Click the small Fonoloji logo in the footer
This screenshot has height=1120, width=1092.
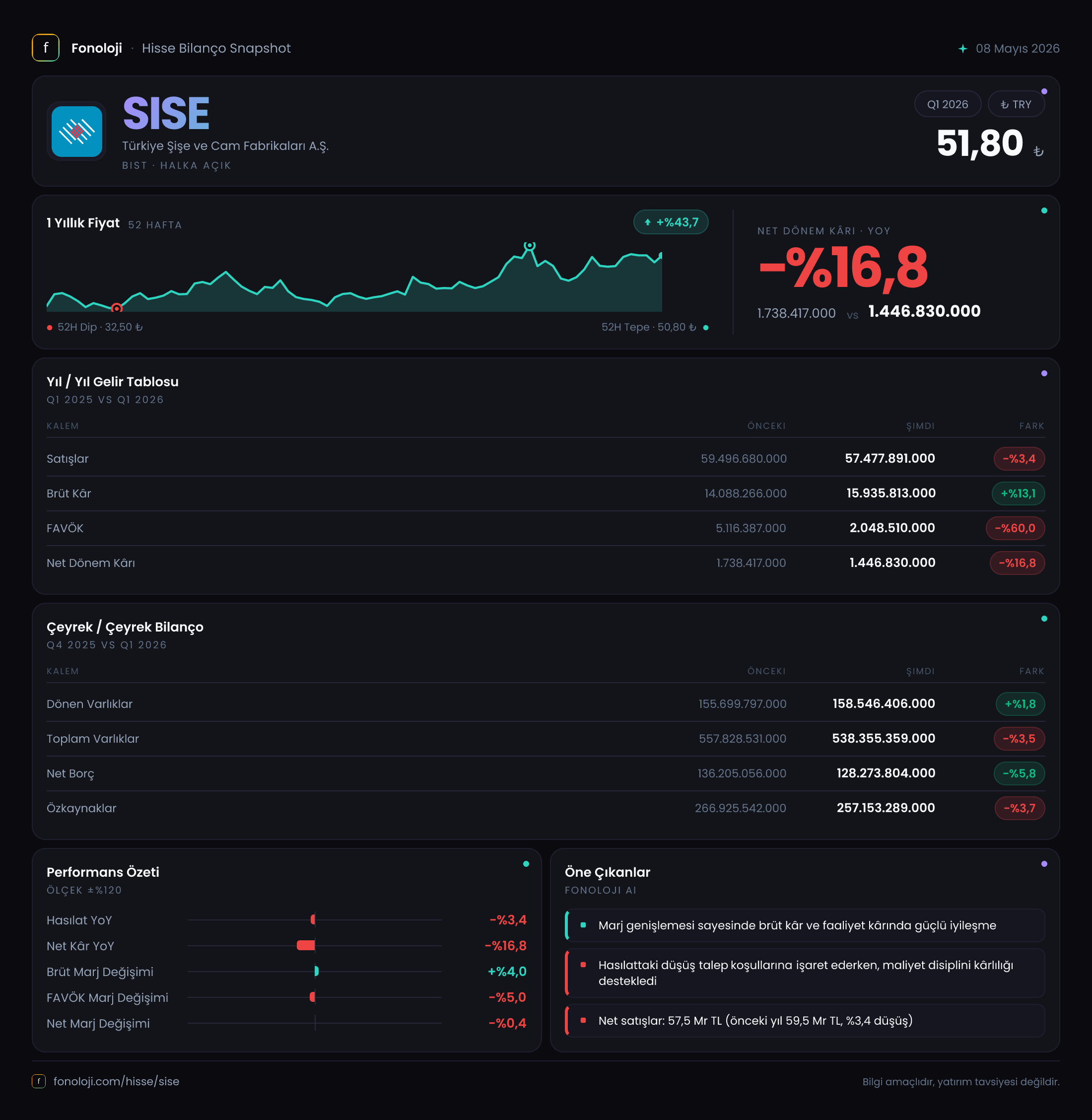38,1081
